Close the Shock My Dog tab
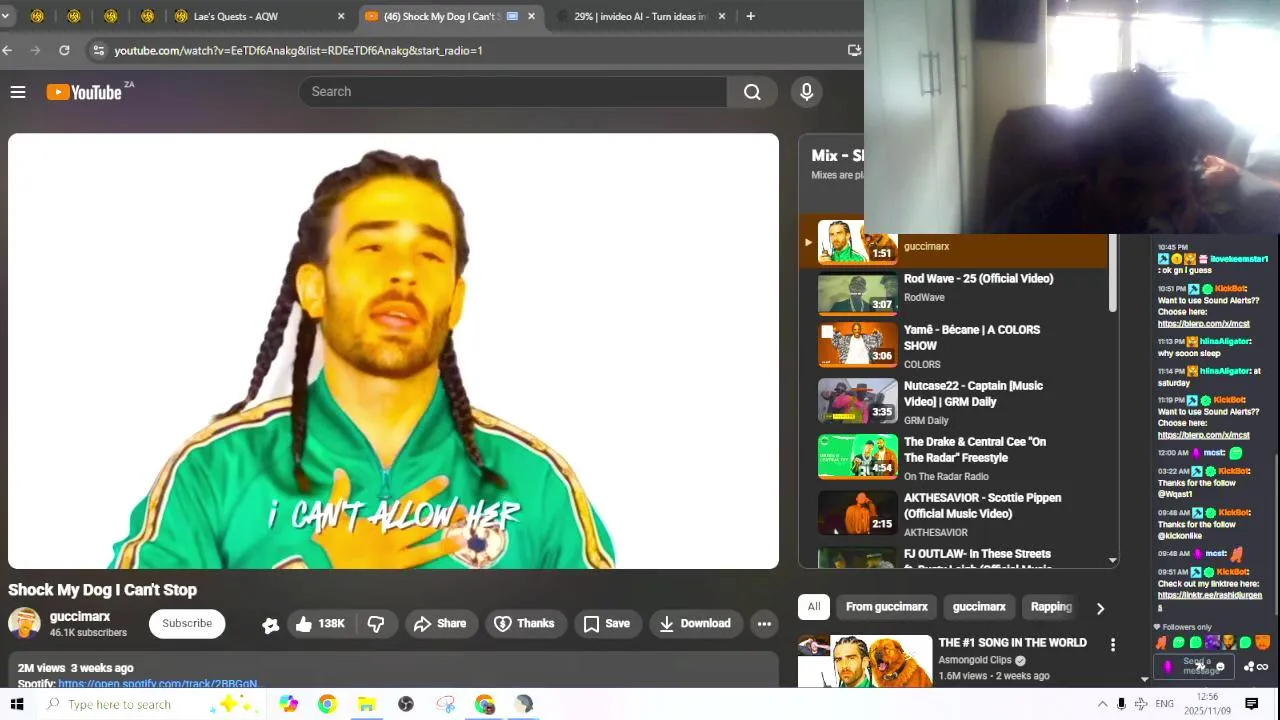 (531, 16)
